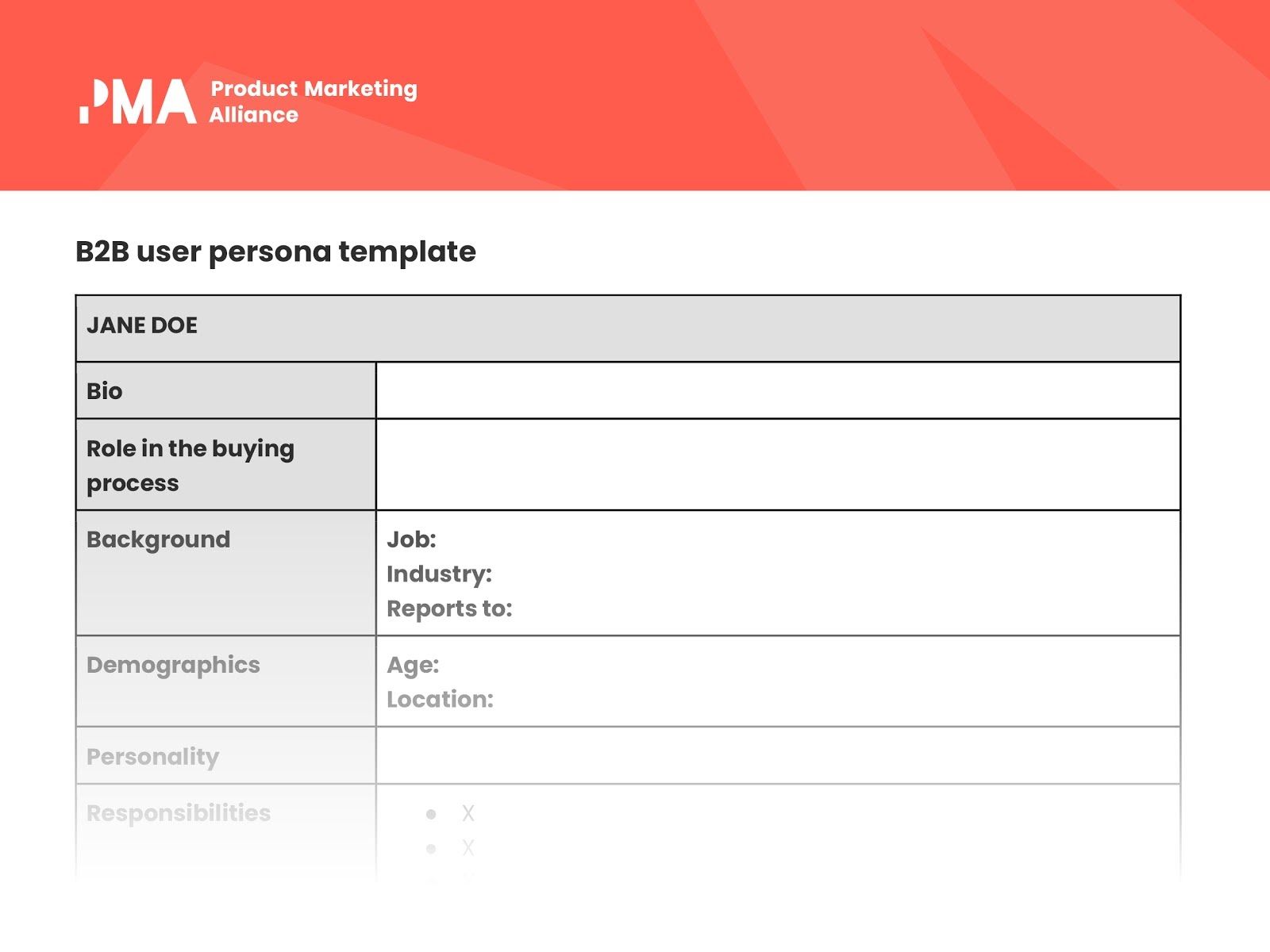The width and height of the screenshot is (1270, 952).
Task: Click the Background label cell
Action: pyautogui.click(x=226, y=573)
